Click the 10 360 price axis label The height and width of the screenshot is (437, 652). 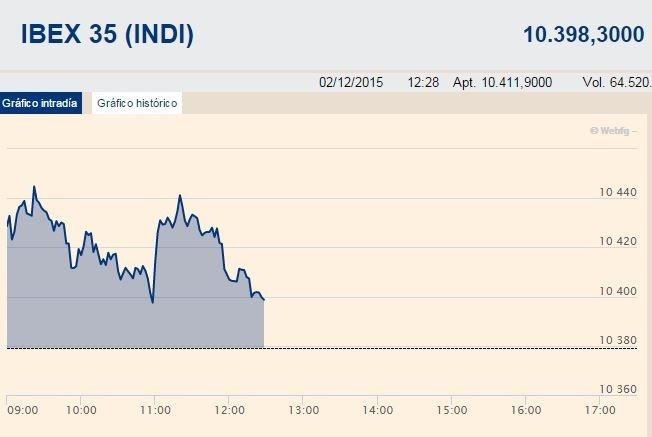pos(618,389)
